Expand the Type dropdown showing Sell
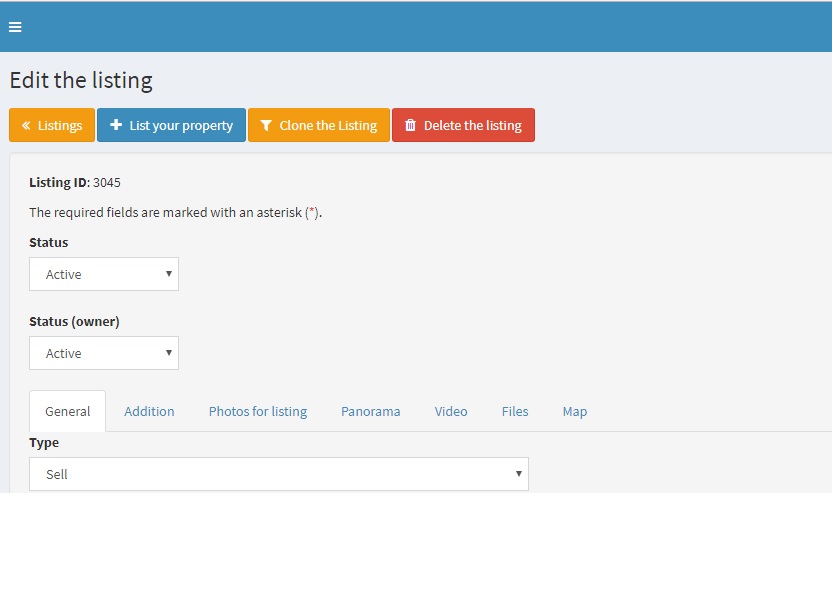Screen dimensions: 832x600 (279, 474)
